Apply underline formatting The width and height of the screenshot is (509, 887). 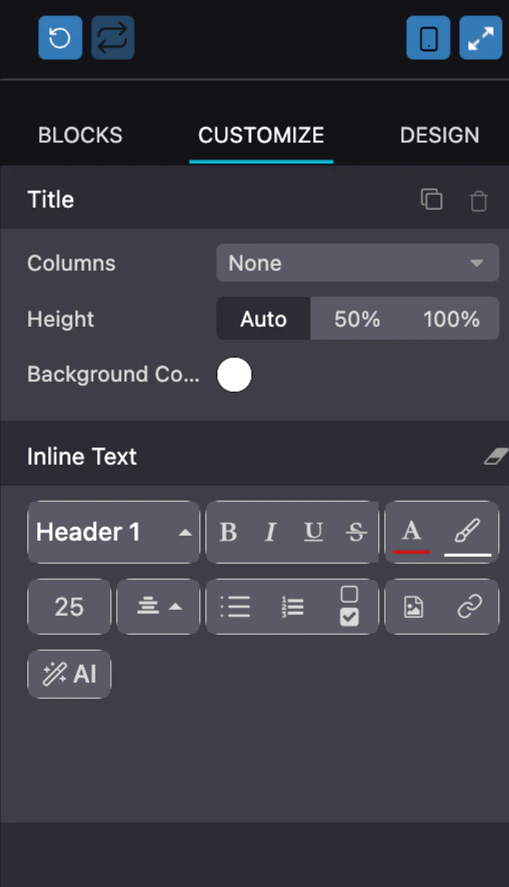pyautogui.click(x=313, y=532)
